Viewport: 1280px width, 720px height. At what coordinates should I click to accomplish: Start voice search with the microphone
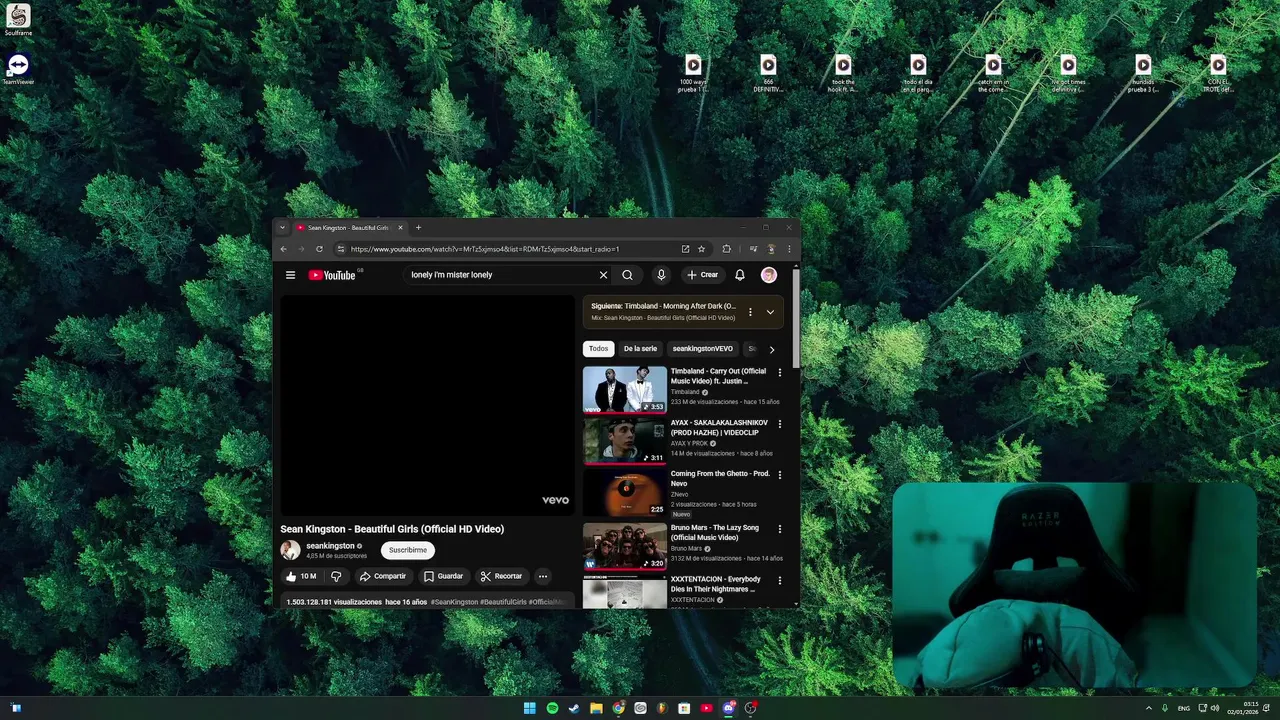tap(661, 275)
